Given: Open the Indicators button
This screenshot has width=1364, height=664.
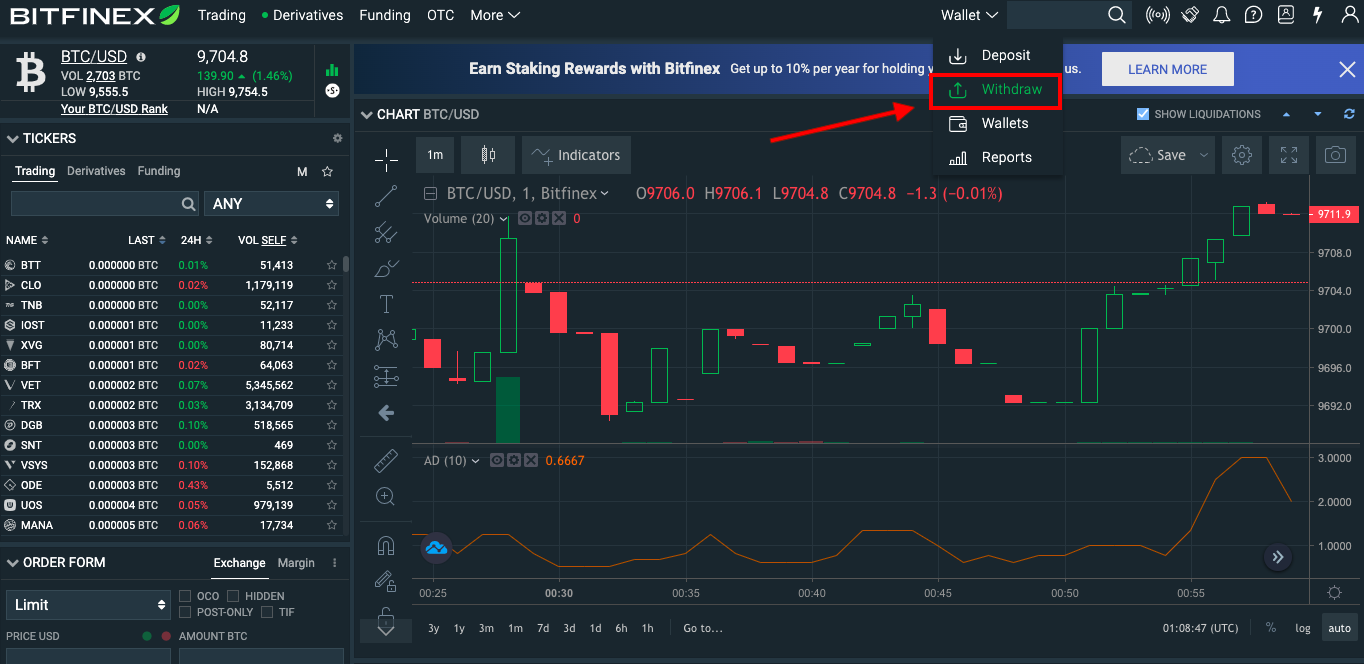Looking at the screenshot, I should pyautogui.click(x=576, y=155).
